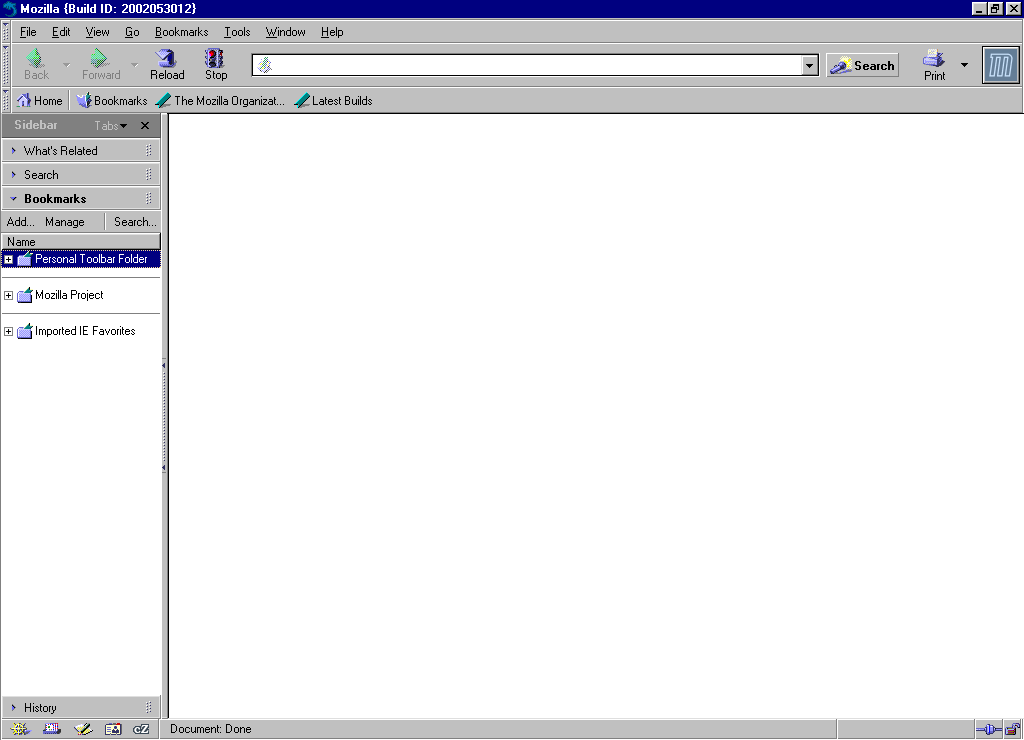
Task: Open the address bar dropdown list
Action: coord(809,65)
